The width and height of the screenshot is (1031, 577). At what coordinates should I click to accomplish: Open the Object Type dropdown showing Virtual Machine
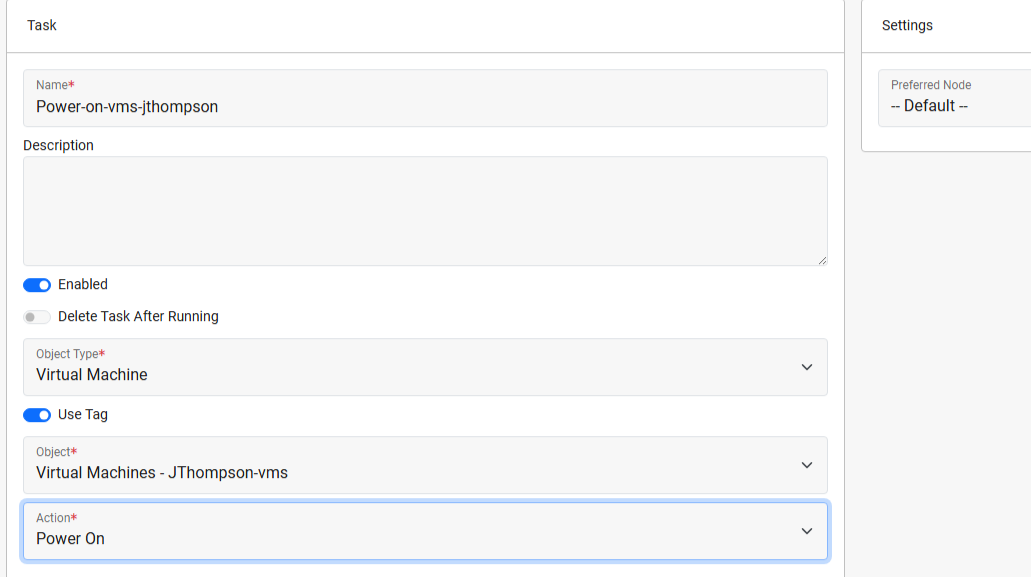pyautogui.click(x=400, y=367)
